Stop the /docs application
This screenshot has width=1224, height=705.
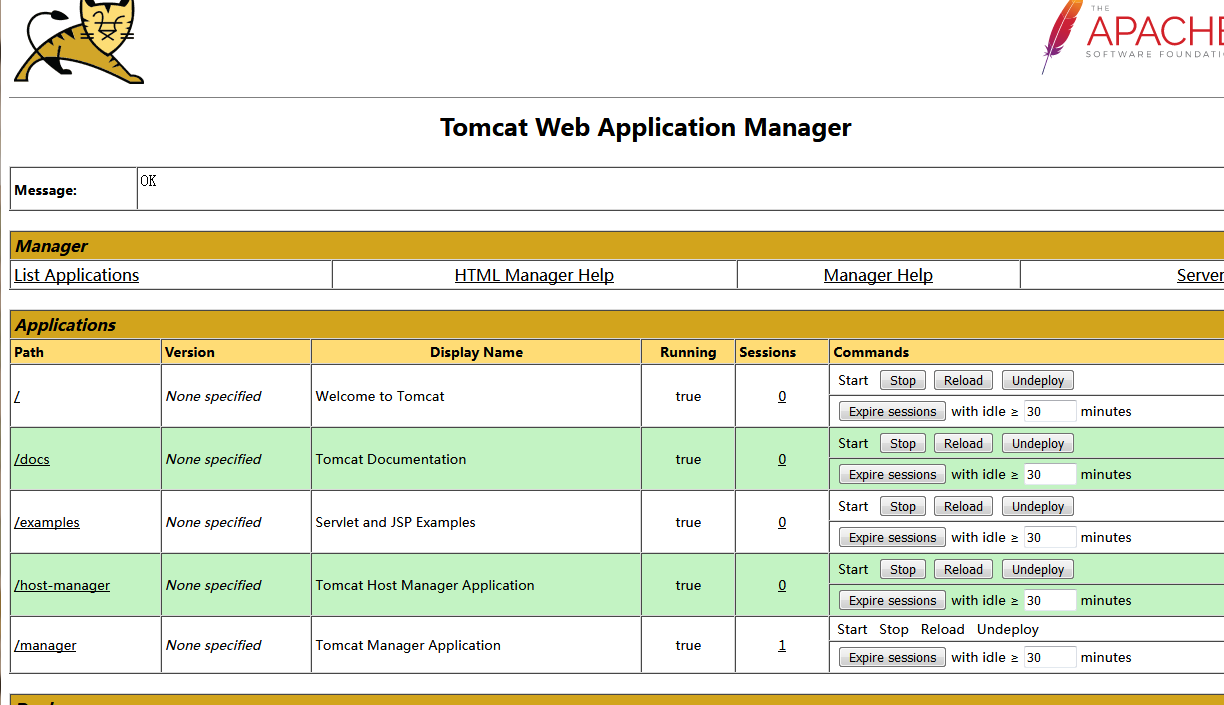tap(903, 443)
